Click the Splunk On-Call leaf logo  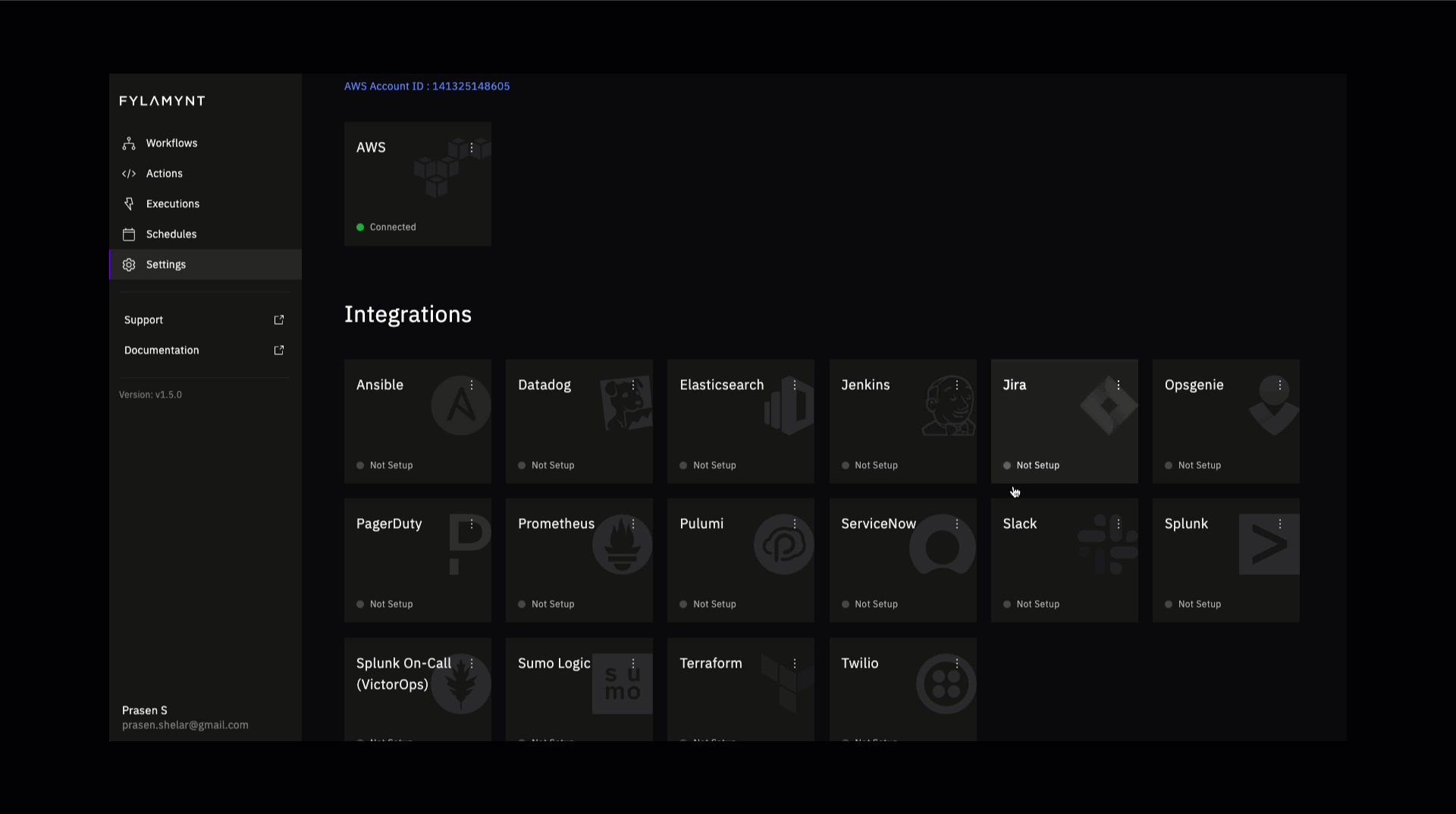461,684
